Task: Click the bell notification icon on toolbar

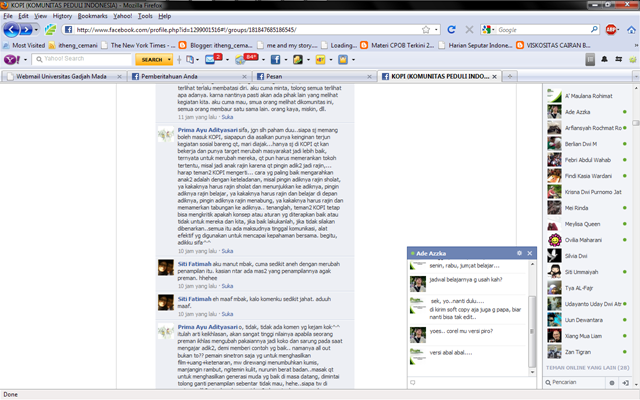Action: [604, 60]
